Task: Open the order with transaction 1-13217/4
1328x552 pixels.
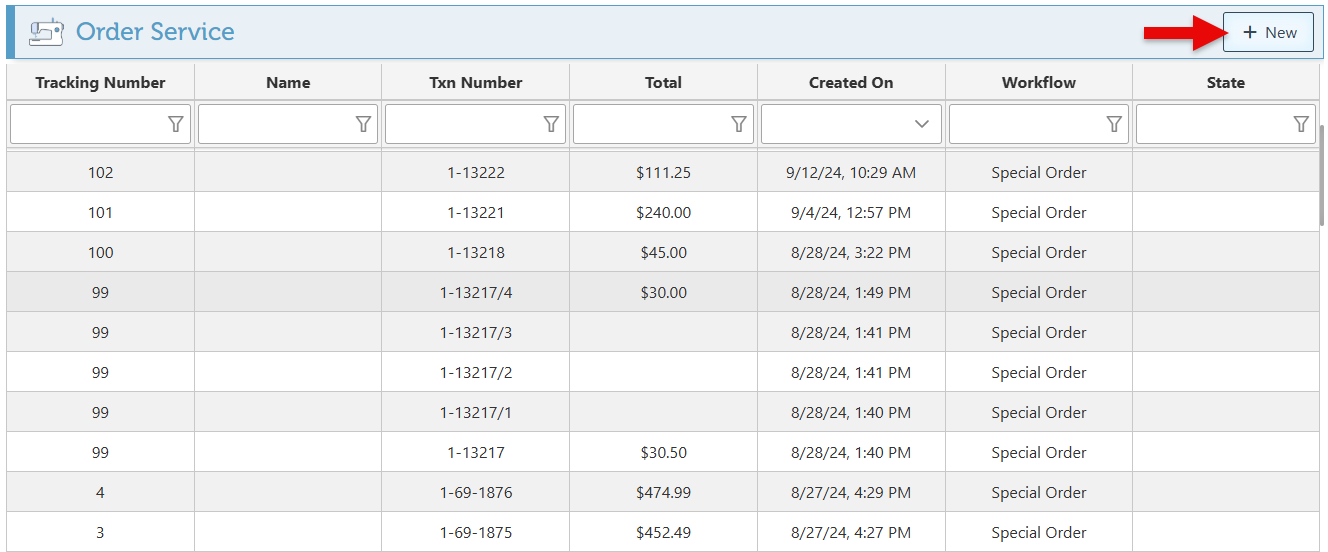Action: point(476,293)
